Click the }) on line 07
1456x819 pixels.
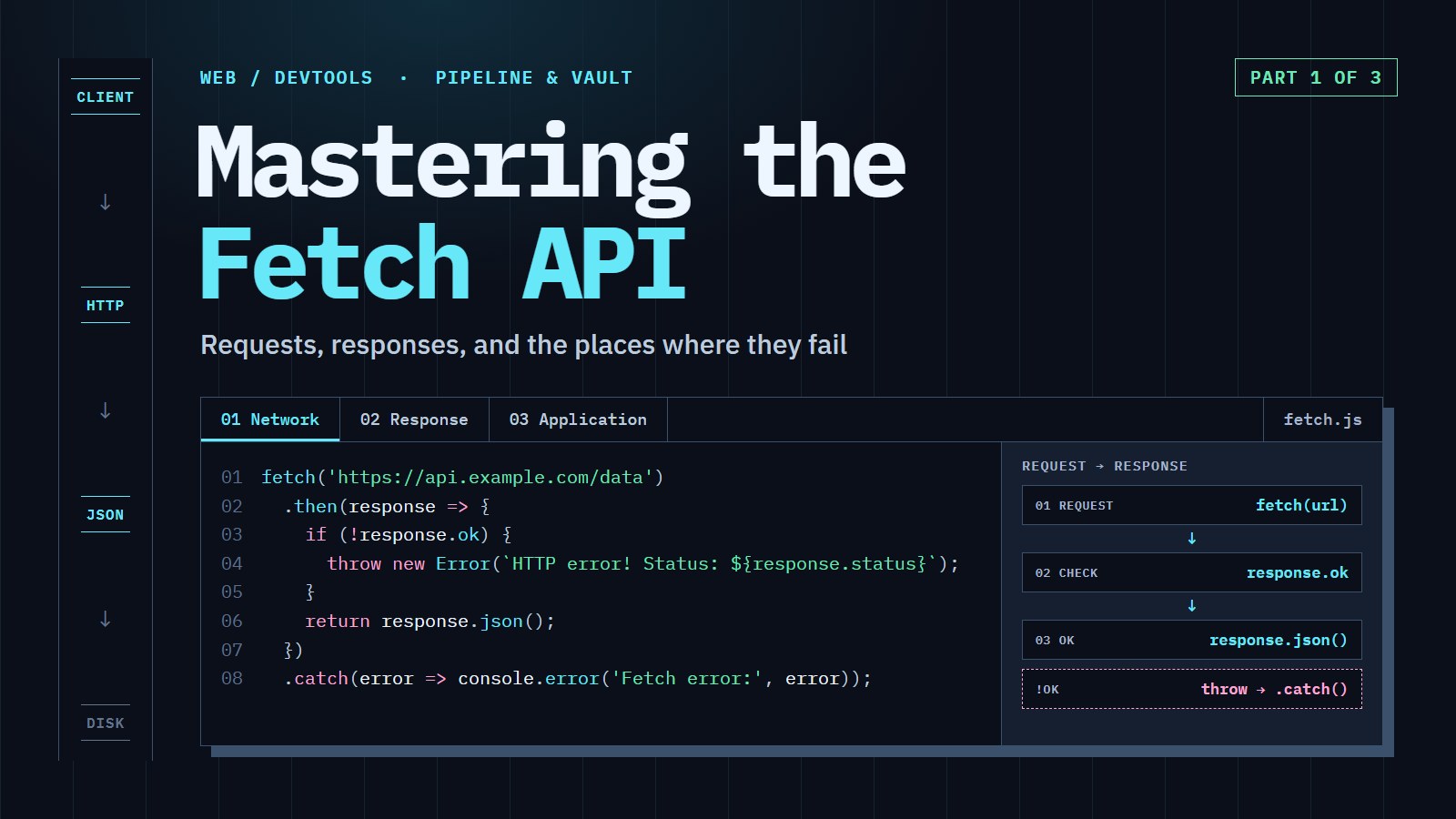293,650
